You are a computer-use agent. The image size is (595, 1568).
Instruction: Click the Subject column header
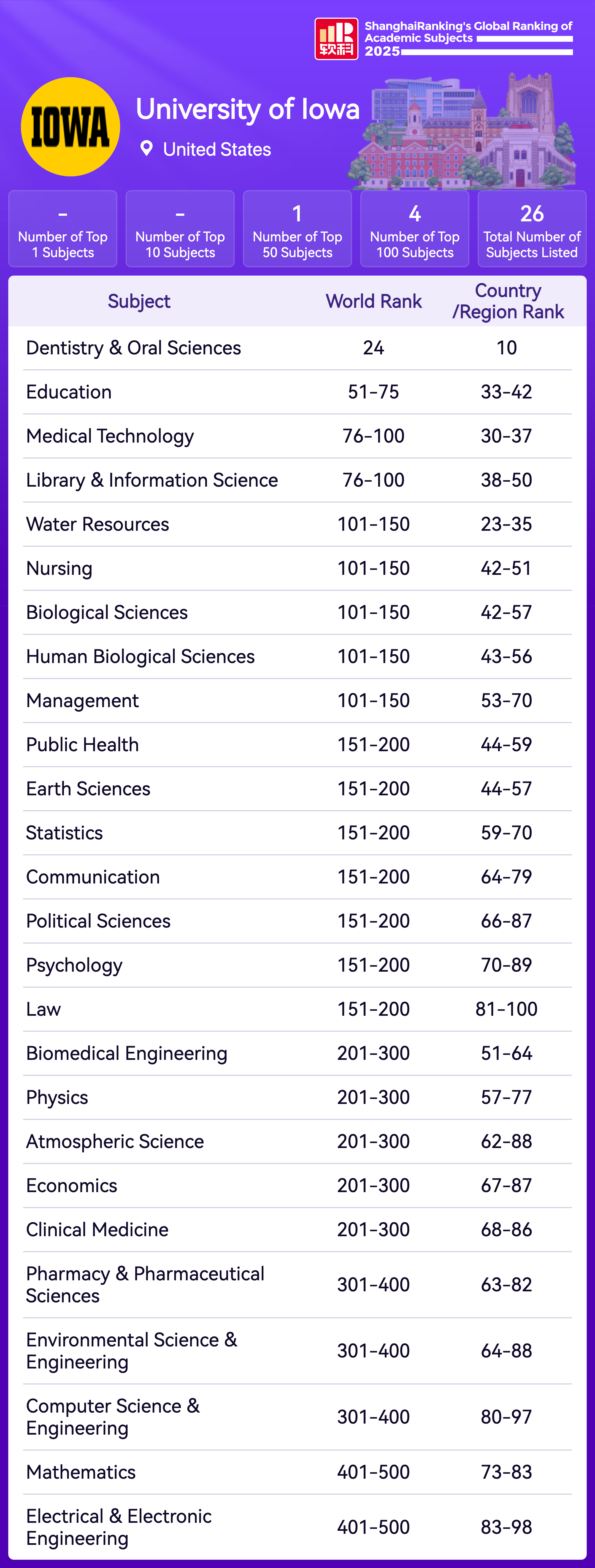tap(139, 301)
